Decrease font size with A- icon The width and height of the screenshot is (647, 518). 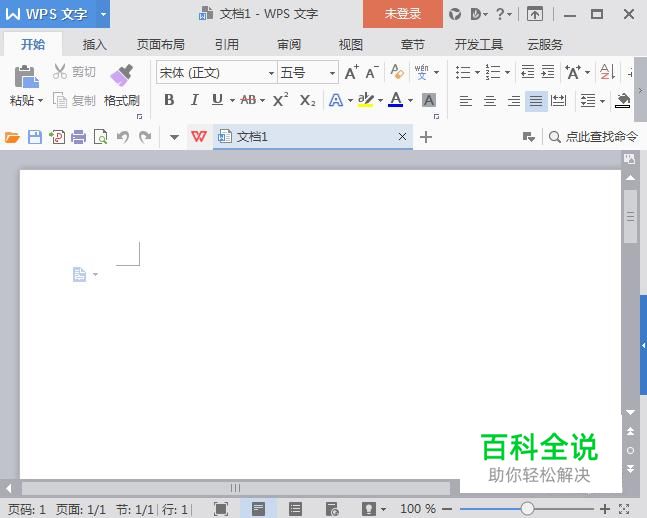(x=372, y=73)
